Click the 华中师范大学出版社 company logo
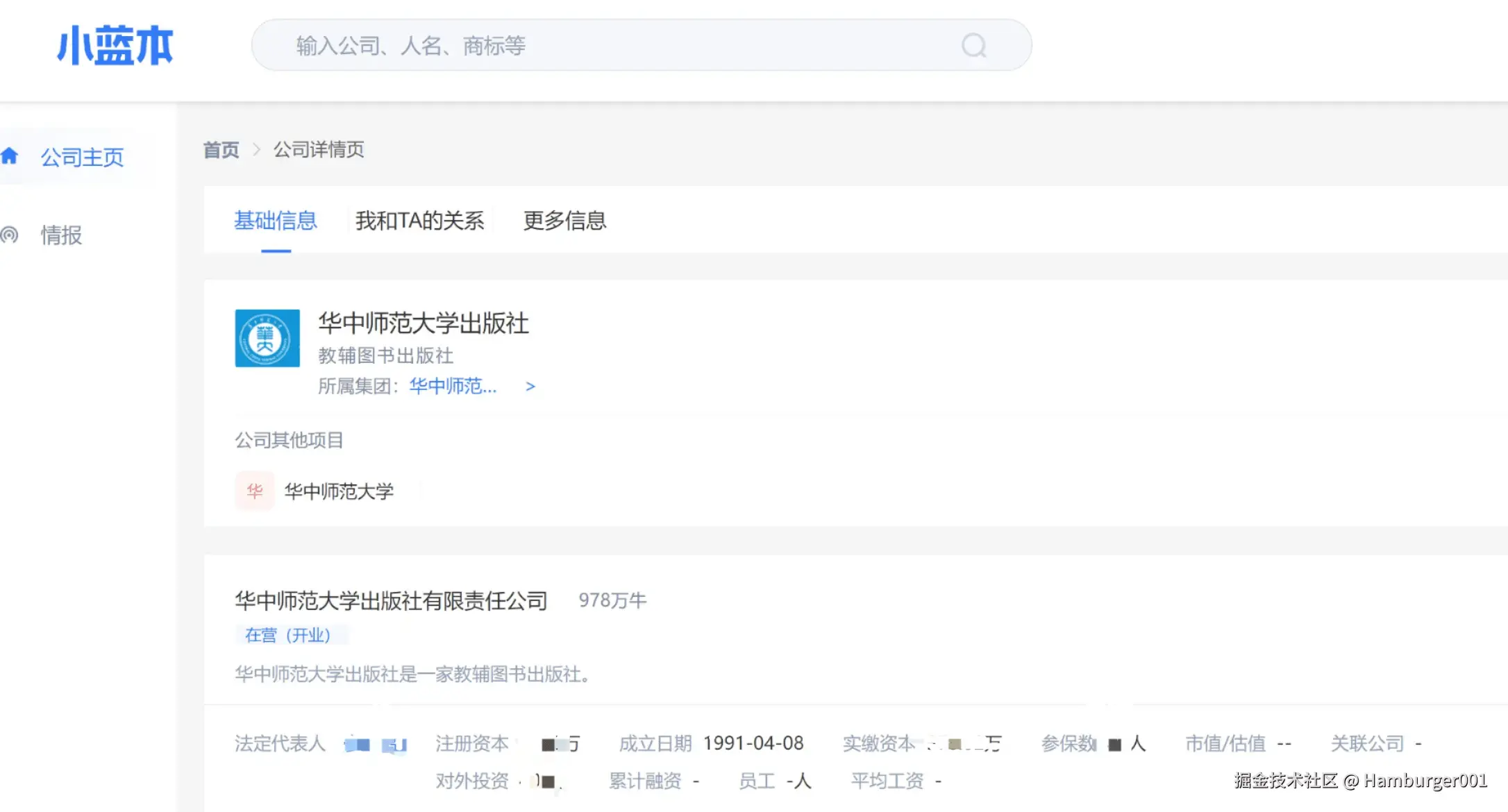The image size is (1508, 812). pos(267,338)
